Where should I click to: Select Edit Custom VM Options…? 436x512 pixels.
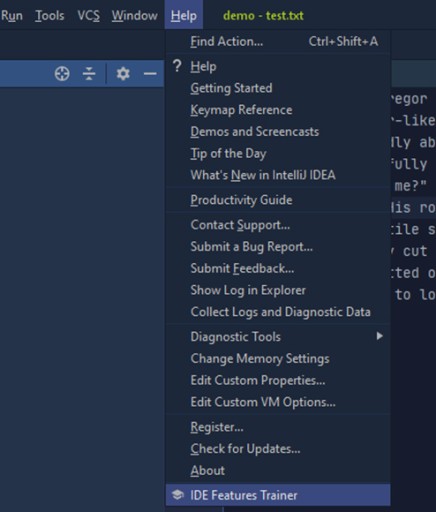pos(278,402)
